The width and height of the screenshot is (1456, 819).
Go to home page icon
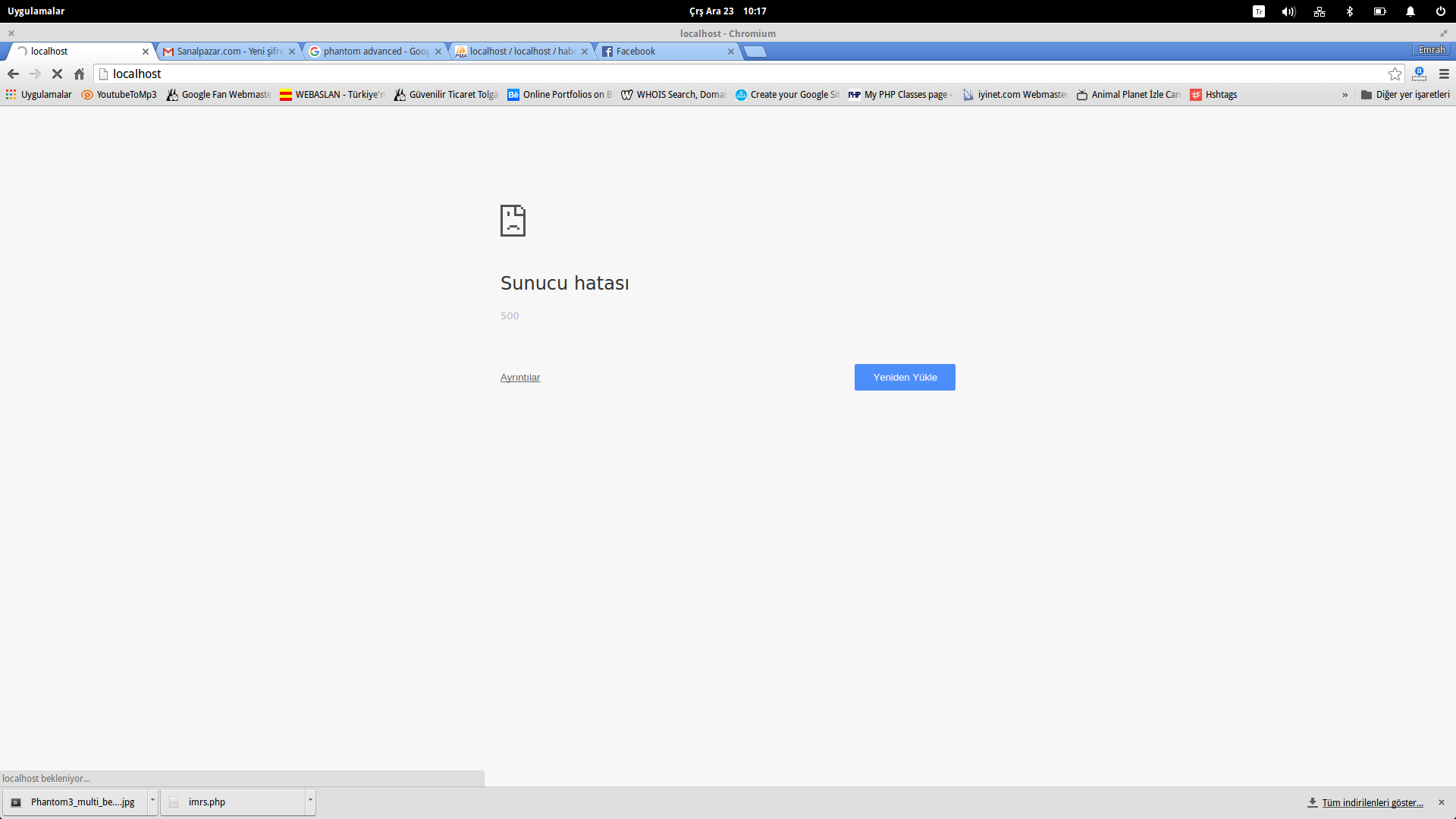click(79, 74)
